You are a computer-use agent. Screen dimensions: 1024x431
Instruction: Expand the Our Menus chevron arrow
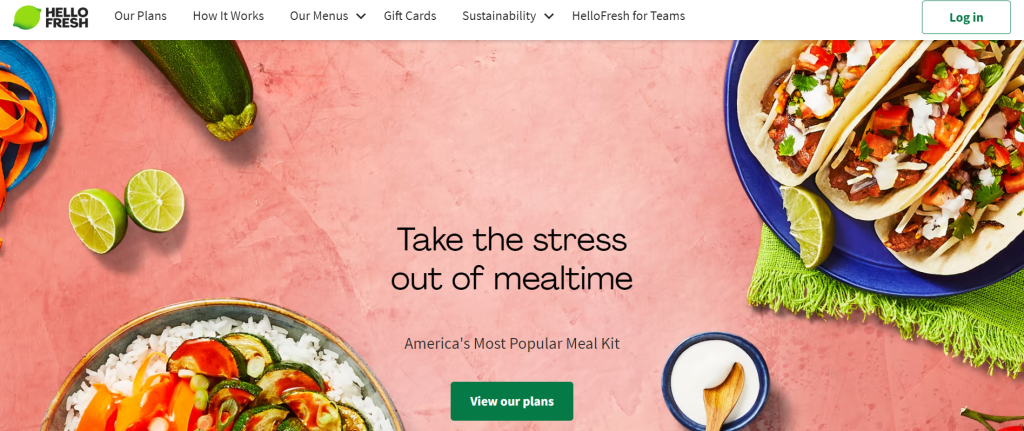361,16
